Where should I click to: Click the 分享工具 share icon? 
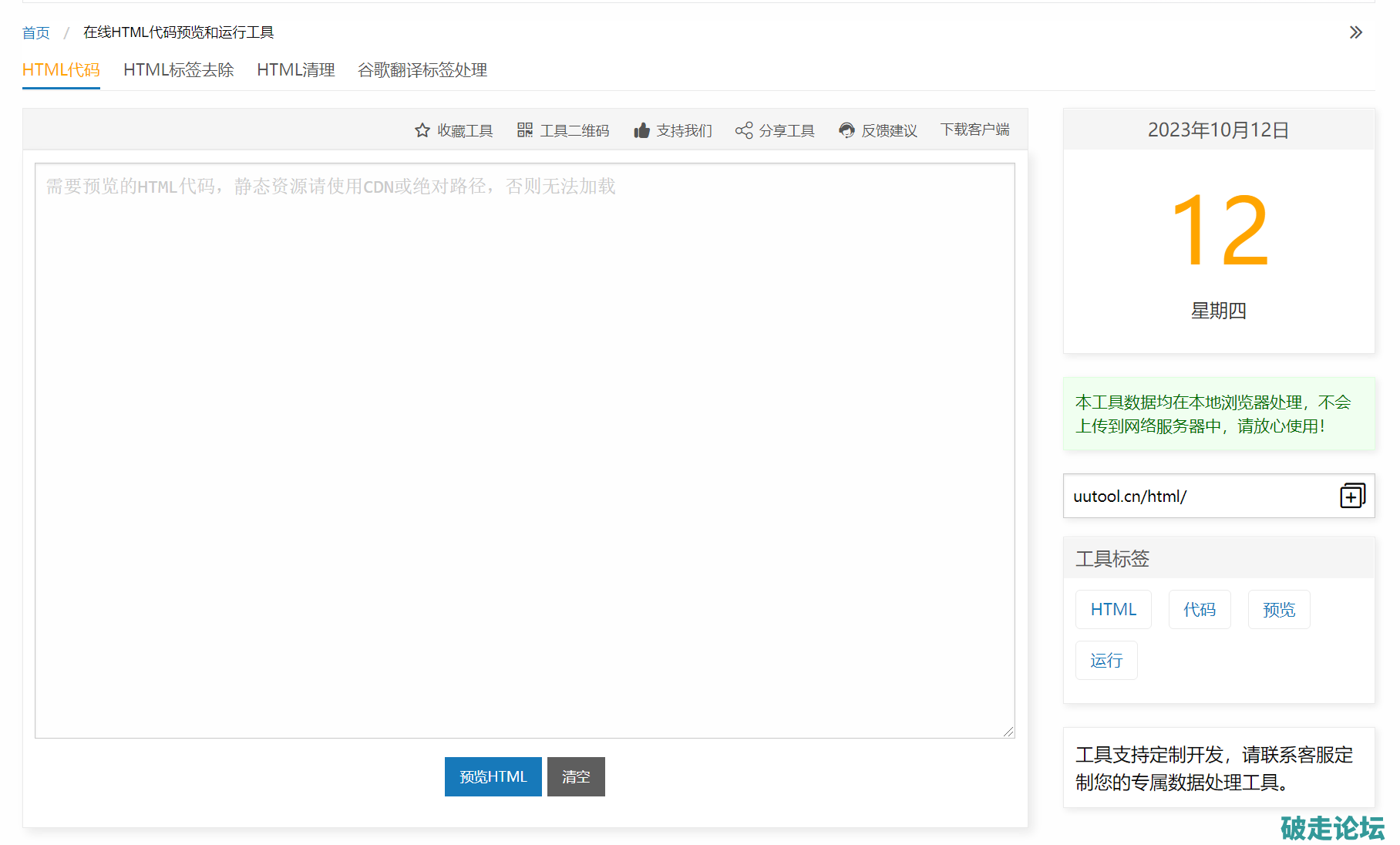click(x=744, y=130)
